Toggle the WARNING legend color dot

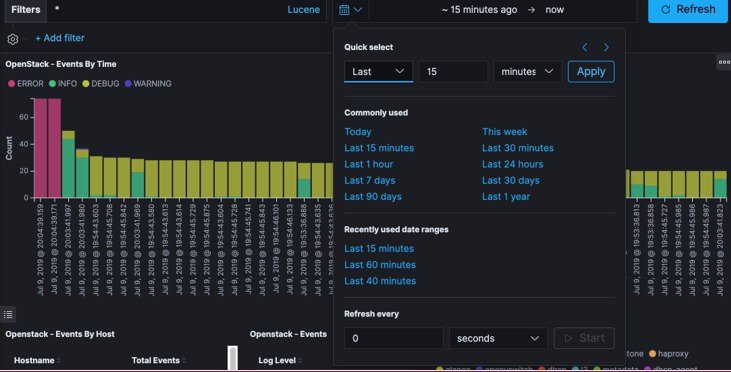128,84
